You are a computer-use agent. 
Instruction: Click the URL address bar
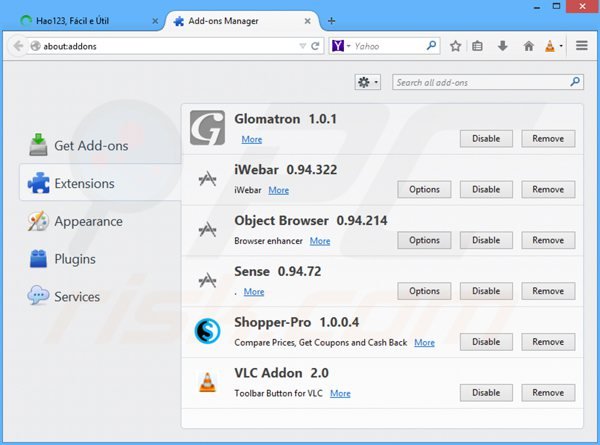coord(168,46)
